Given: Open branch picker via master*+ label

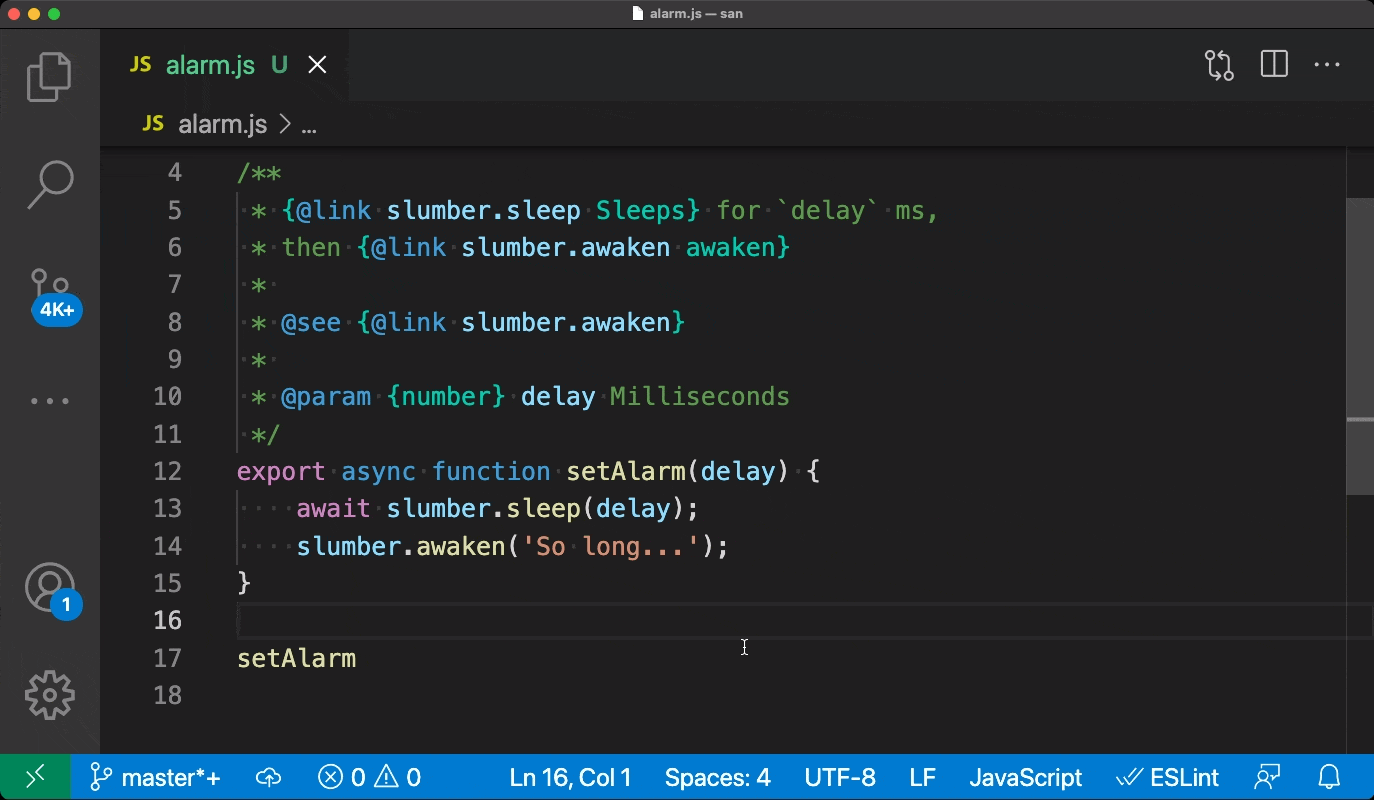Looking at the screenshot, I should [155, 777].
